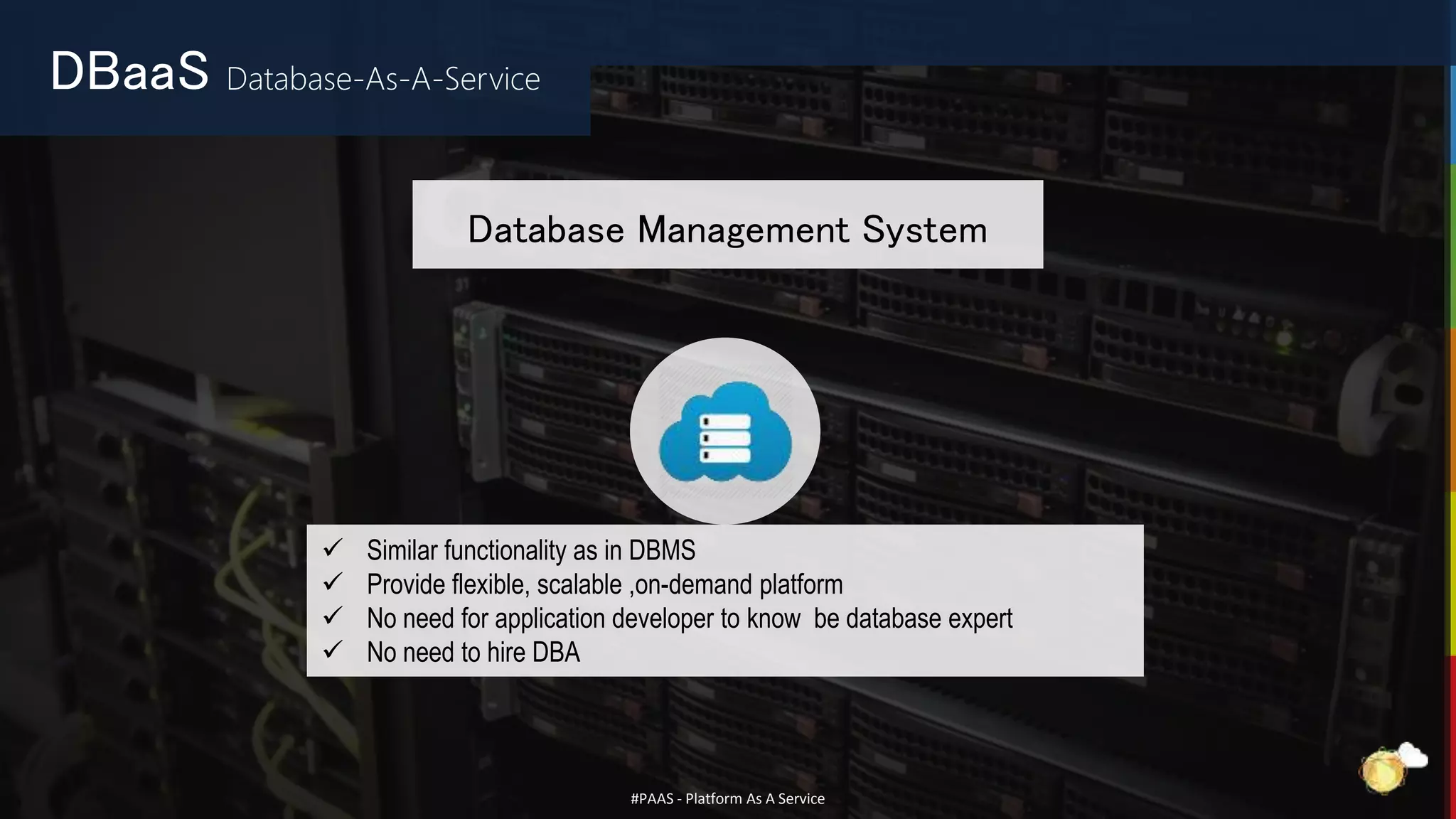Image resolution: width=1456 pixels, height=819 pixels.
Task: Click the checkmark beside 'Similar functionality as in DBMS'
Action: coord(333,548)
